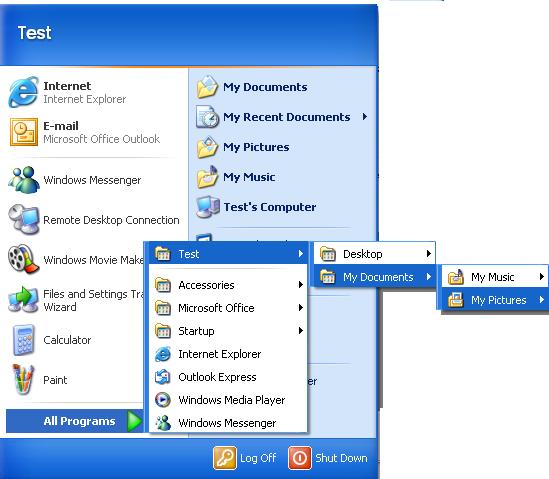Open Windows Movie Maker film reel icon

coord(23,259)
